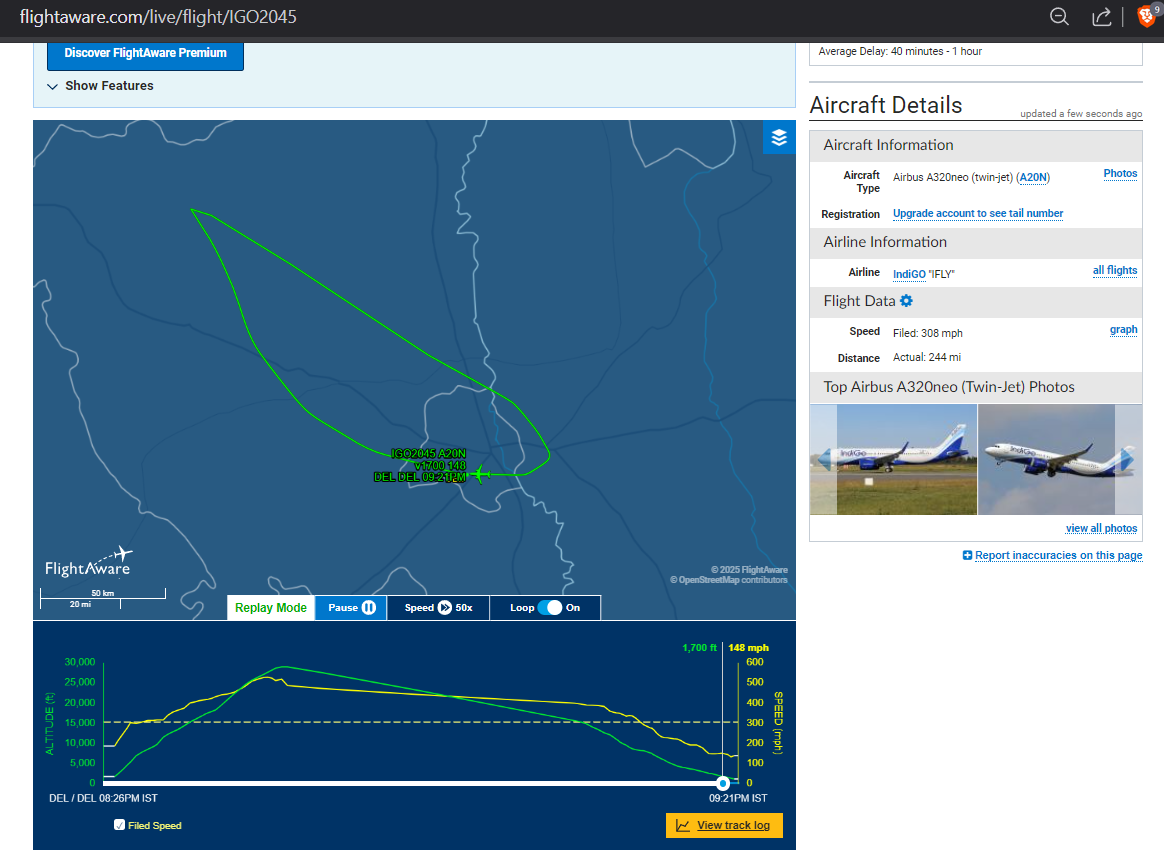Change the replay Speed 50x

(x=438, y=607)
